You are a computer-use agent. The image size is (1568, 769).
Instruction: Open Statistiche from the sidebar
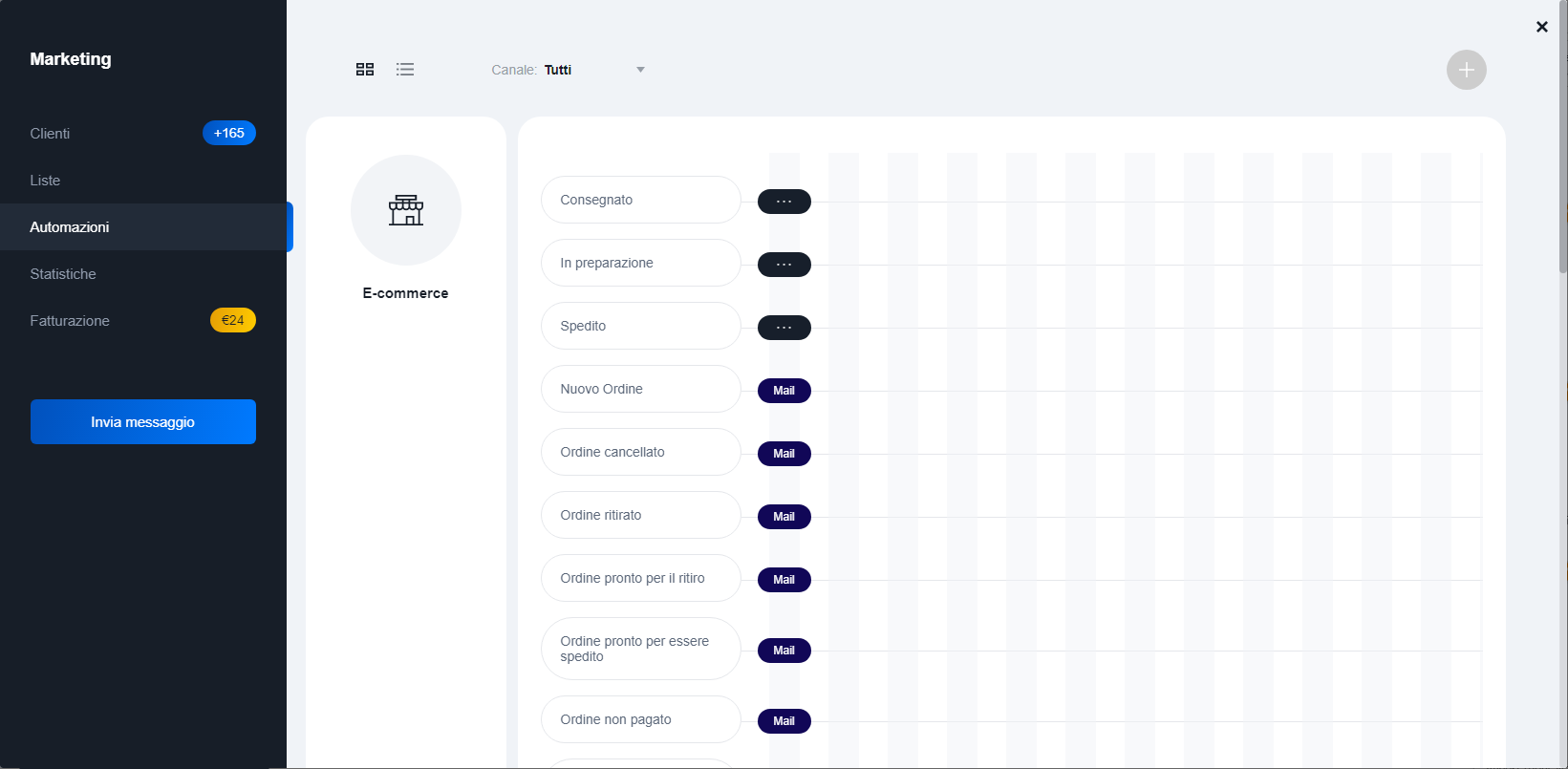63,274
